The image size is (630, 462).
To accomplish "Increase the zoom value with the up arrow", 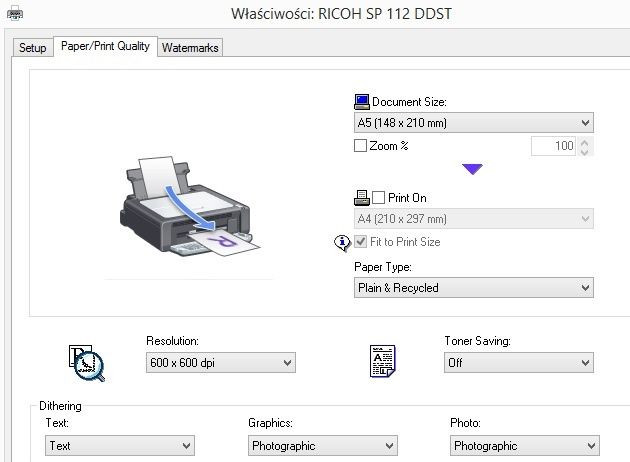I will tap(585, 142).
